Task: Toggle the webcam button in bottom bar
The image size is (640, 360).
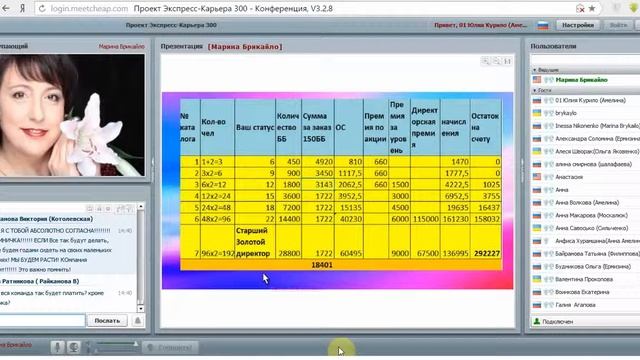Action: (73, 347)
